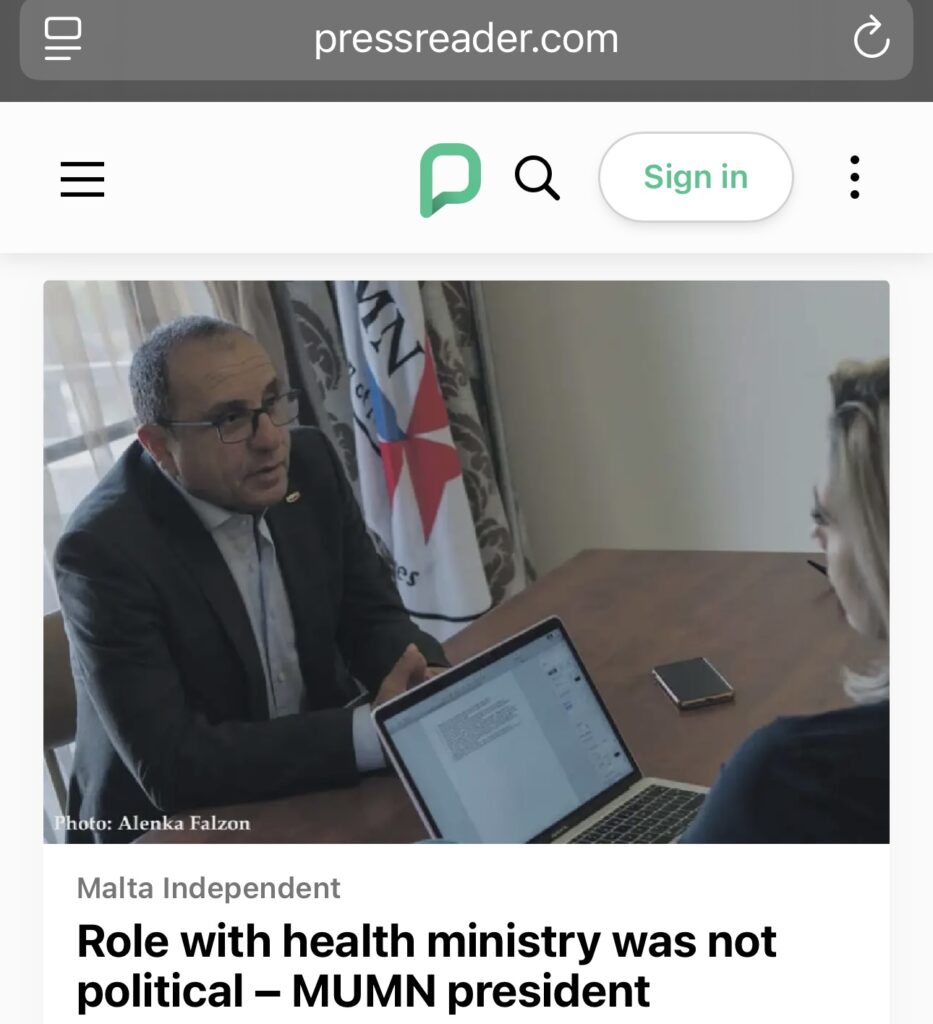Screen dimensions: 933x1024
Task: Open the hamburger navigation menu
Action: tap(82, 178)
